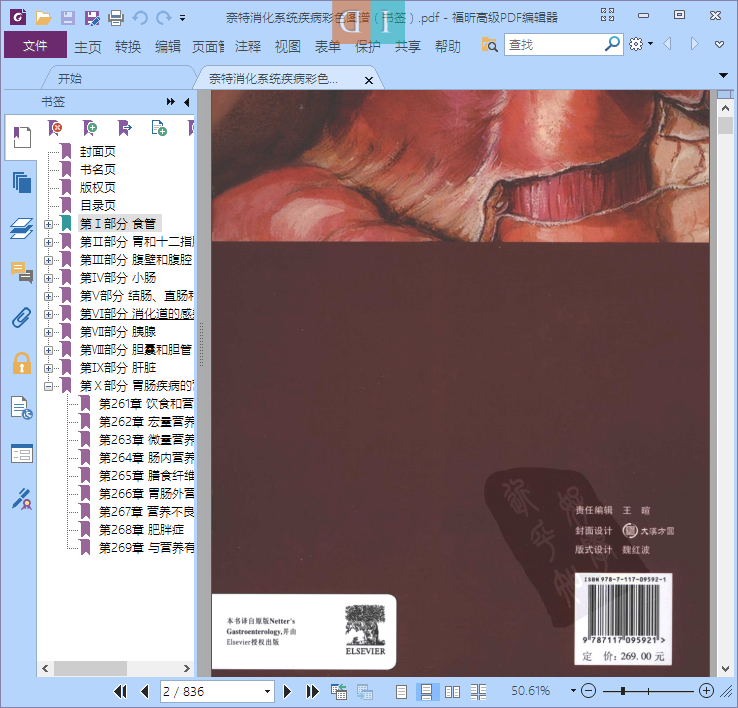Open the document with clock sidebar panel
Image resolution: width=738 pixels, height=708 pixels.
22,408
